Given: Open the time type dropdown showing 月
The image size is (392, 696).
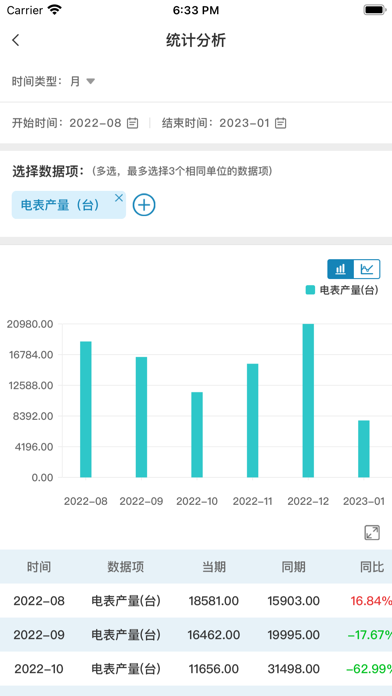Looking at the screenshot, I should tap(83, 81).
